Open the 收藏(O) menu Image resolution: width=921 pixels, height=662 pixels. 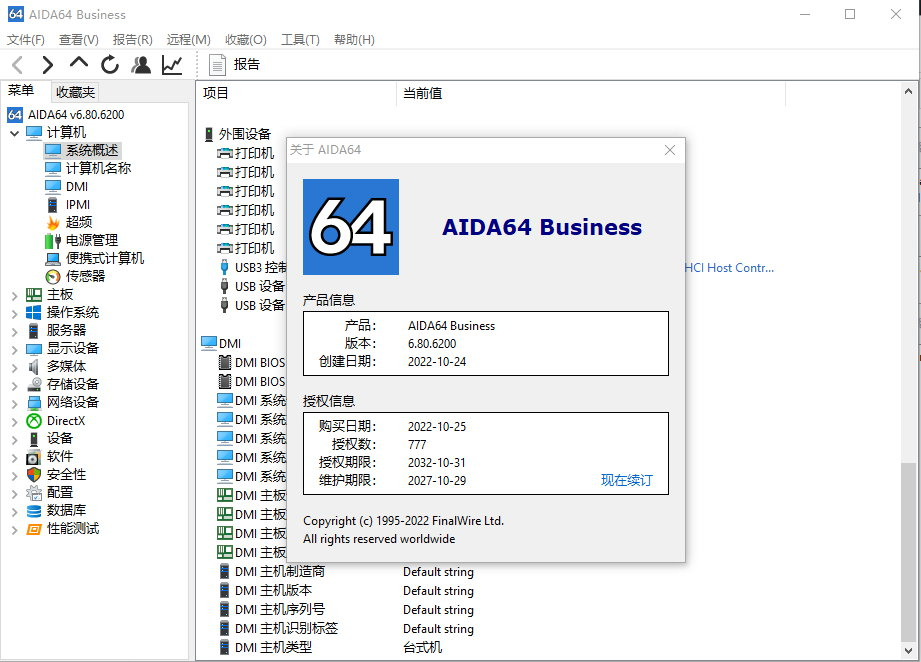point(246,40)
